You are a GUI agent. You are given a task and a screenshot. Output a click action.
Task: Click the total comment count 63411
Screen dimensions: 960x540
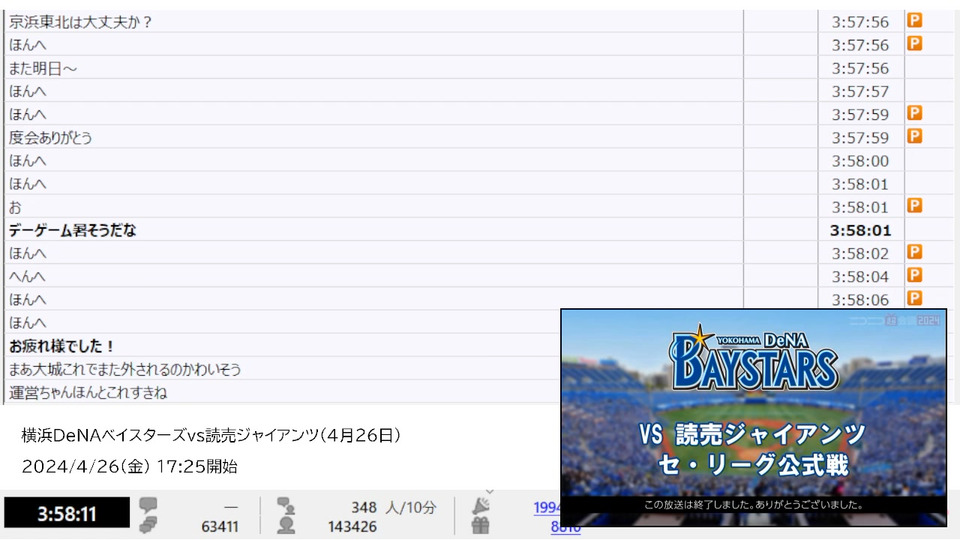[x=220, y=527]
